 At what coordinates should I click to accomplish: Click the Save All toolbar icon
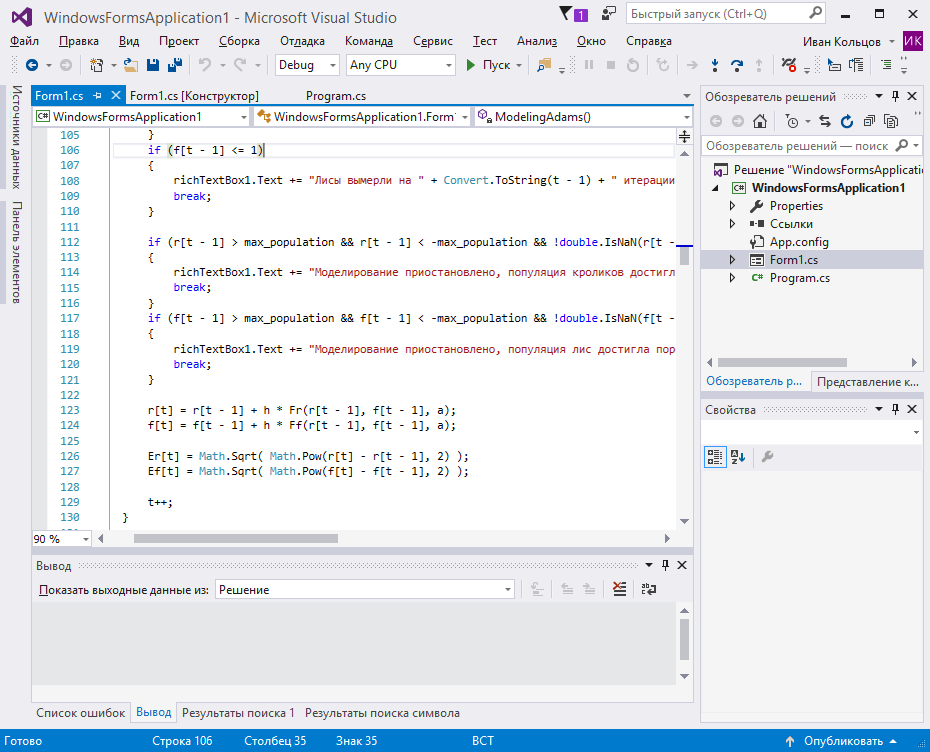(x=175, y=65)
